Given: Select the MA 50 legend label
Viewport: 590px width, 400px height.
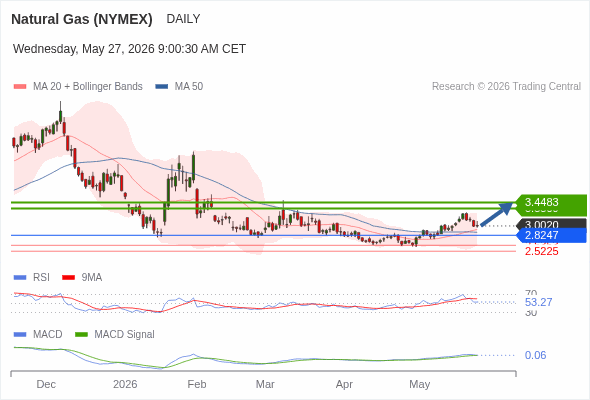Looking at the screenshot, I should [x=189, y=87].
